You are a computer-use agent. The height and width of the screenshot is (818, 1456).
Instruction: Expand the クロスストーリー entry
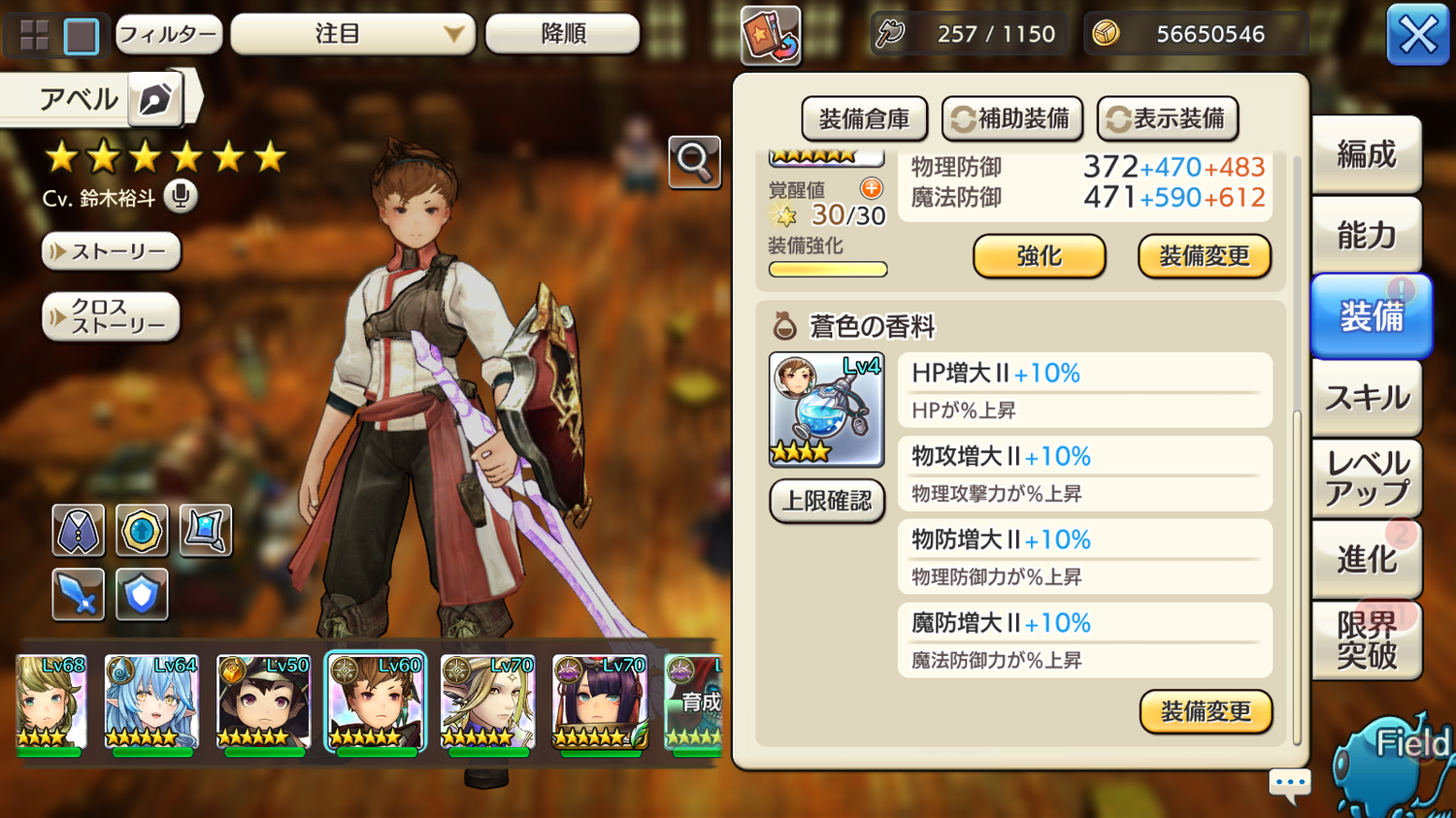tap(111, 316)
